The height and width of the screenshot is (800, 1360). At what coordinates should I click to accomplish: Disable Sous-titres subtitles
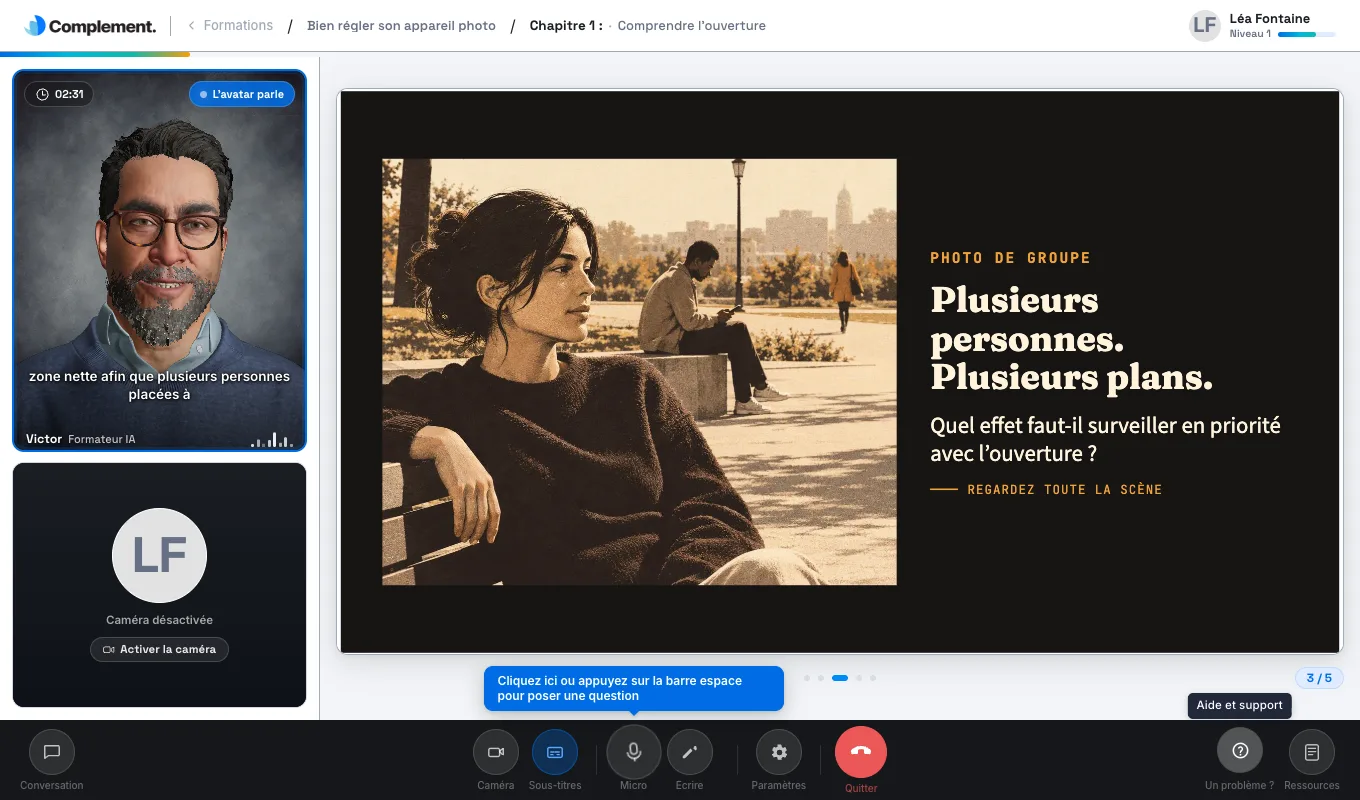coord(555,752)
